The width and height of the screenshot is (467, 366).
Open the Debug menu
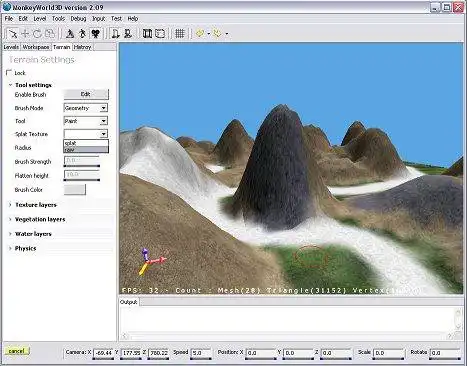click(78, 19)
